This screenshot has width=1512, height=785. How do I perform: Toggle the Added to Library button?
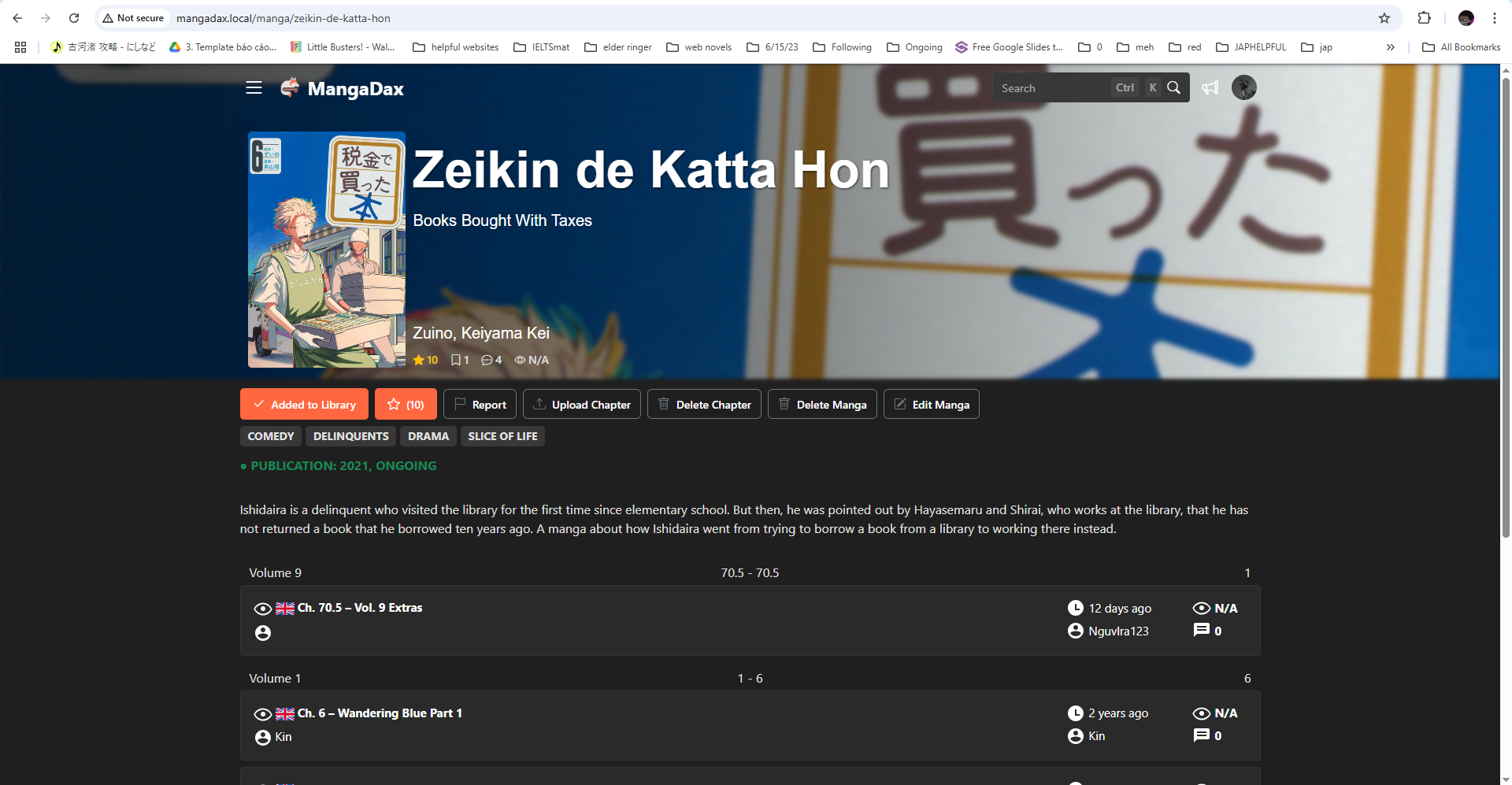[x=304, y=405]
